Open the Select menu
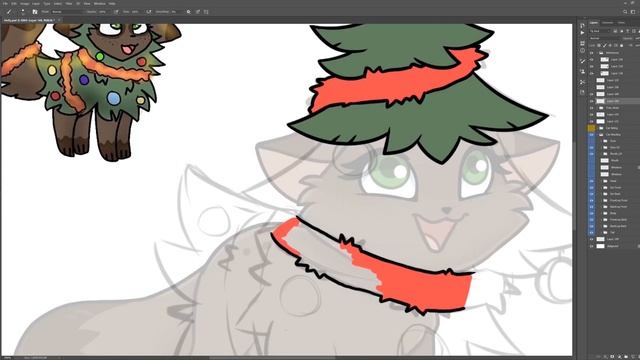The width and height of the screenshot is (640, 360). [x=58, y=4]
